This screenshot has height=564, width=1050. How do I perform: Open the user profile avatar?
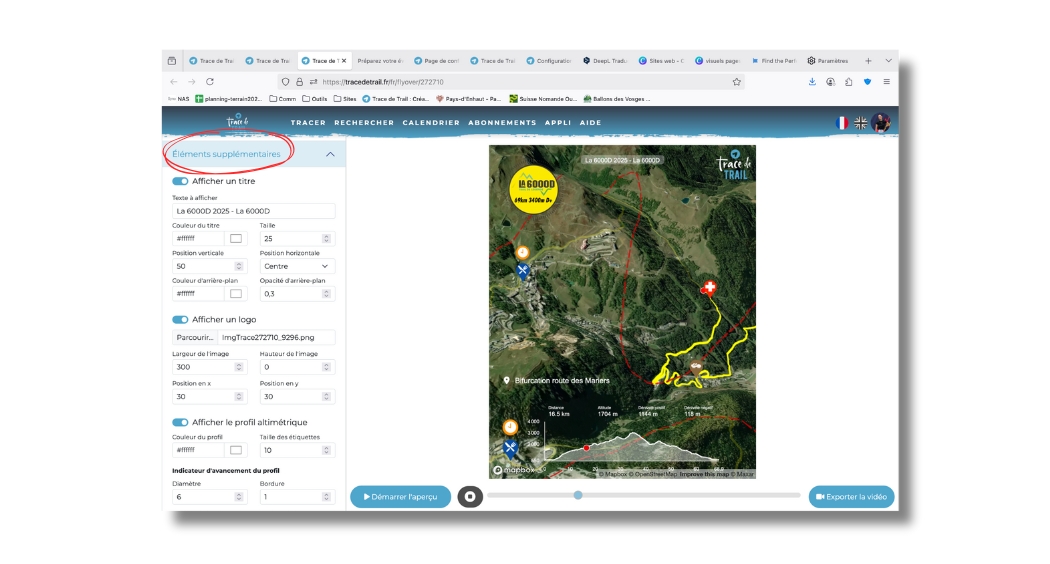[880, 123]
